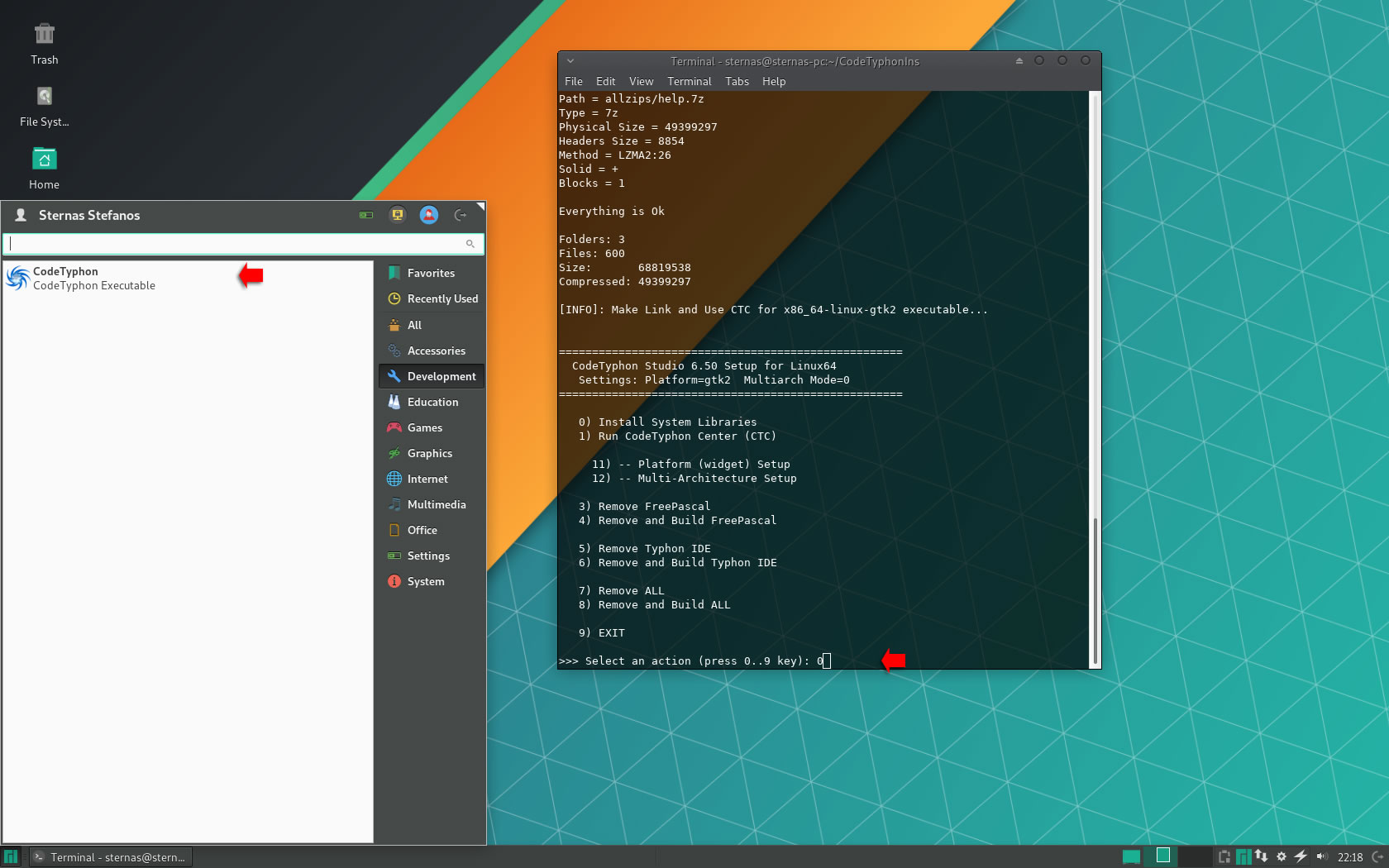Viewport: 1389px width, 868px height.
Task: Click the terminal window scrollbar thumb
Action: [x=1095, y=591]
